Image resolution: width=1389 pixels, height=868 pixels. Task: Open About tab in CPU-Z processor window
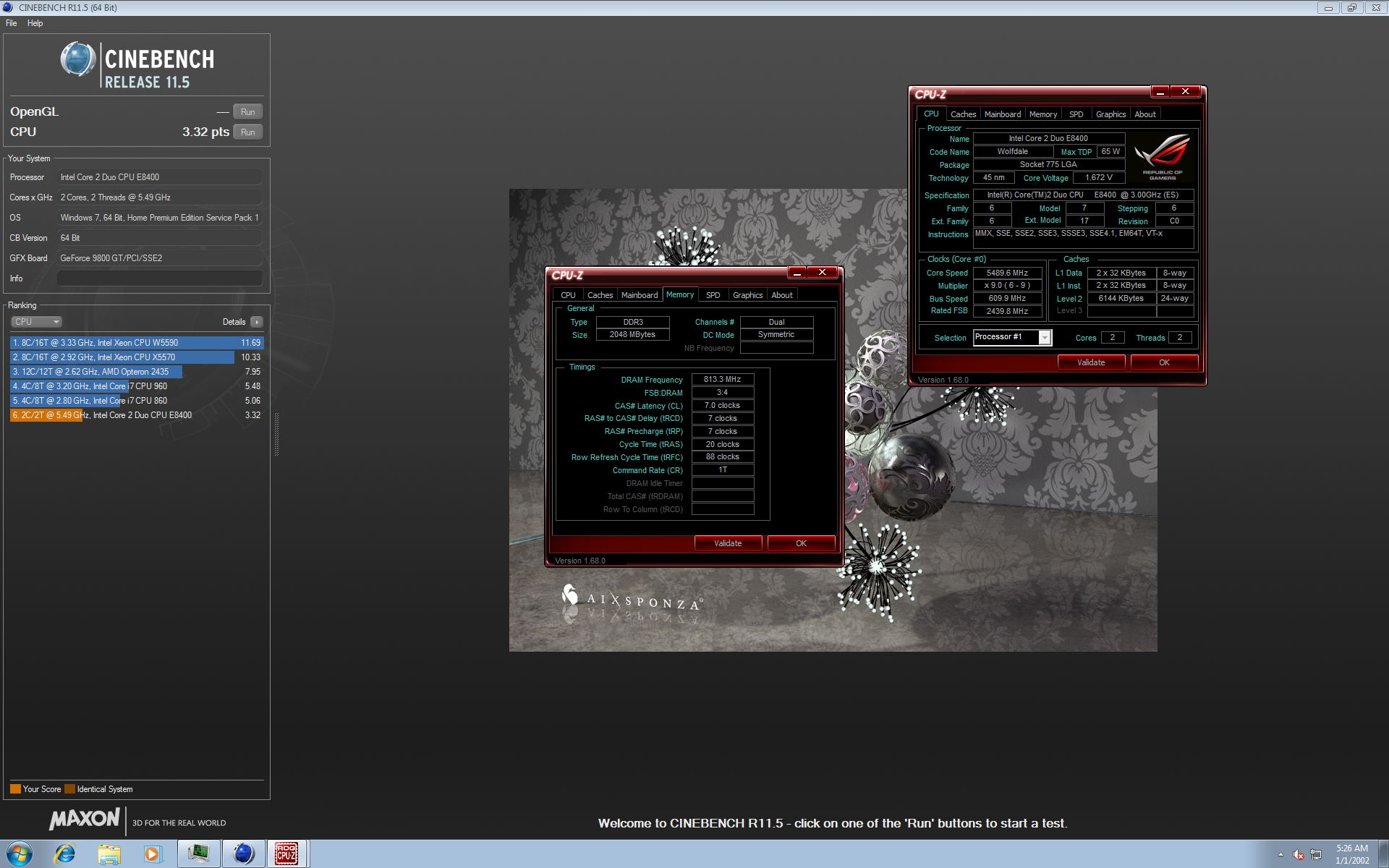1144,114
